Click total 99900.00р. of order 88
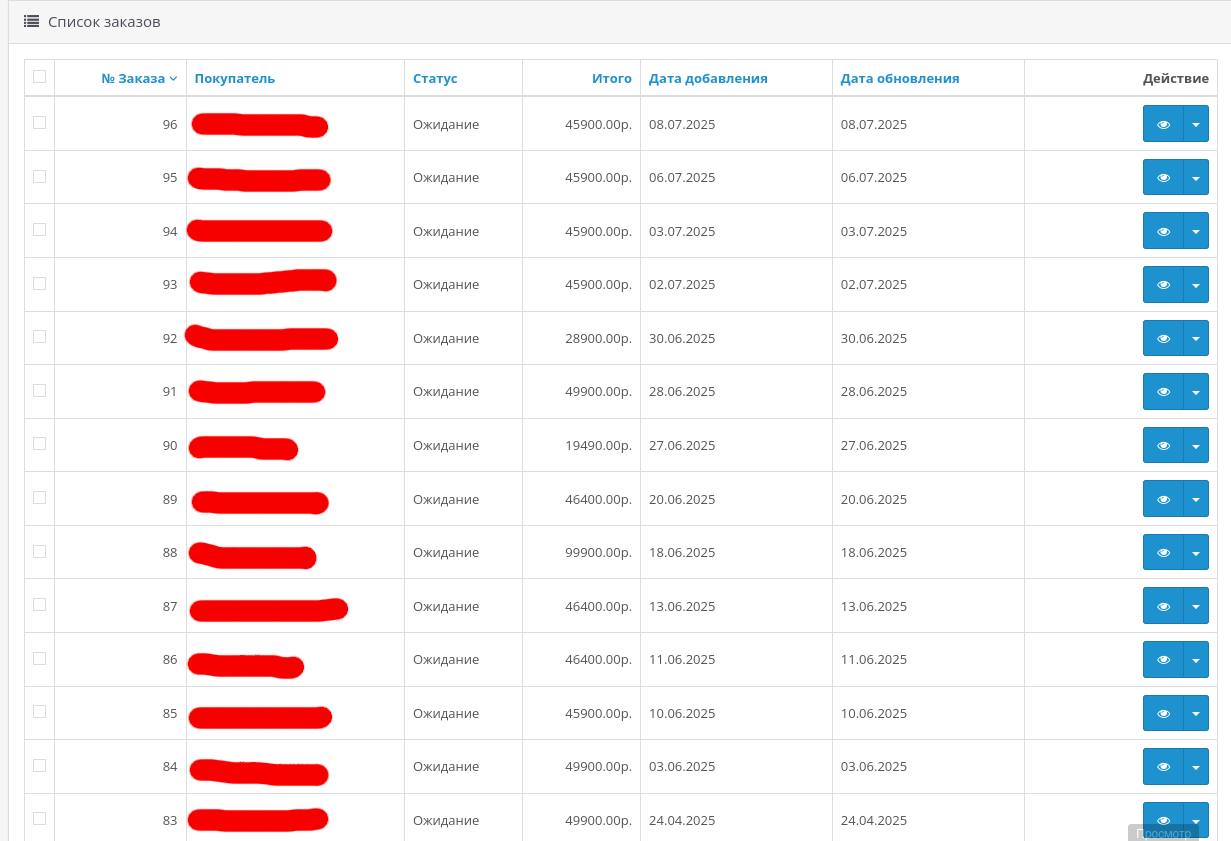 [x=598, y=552]
